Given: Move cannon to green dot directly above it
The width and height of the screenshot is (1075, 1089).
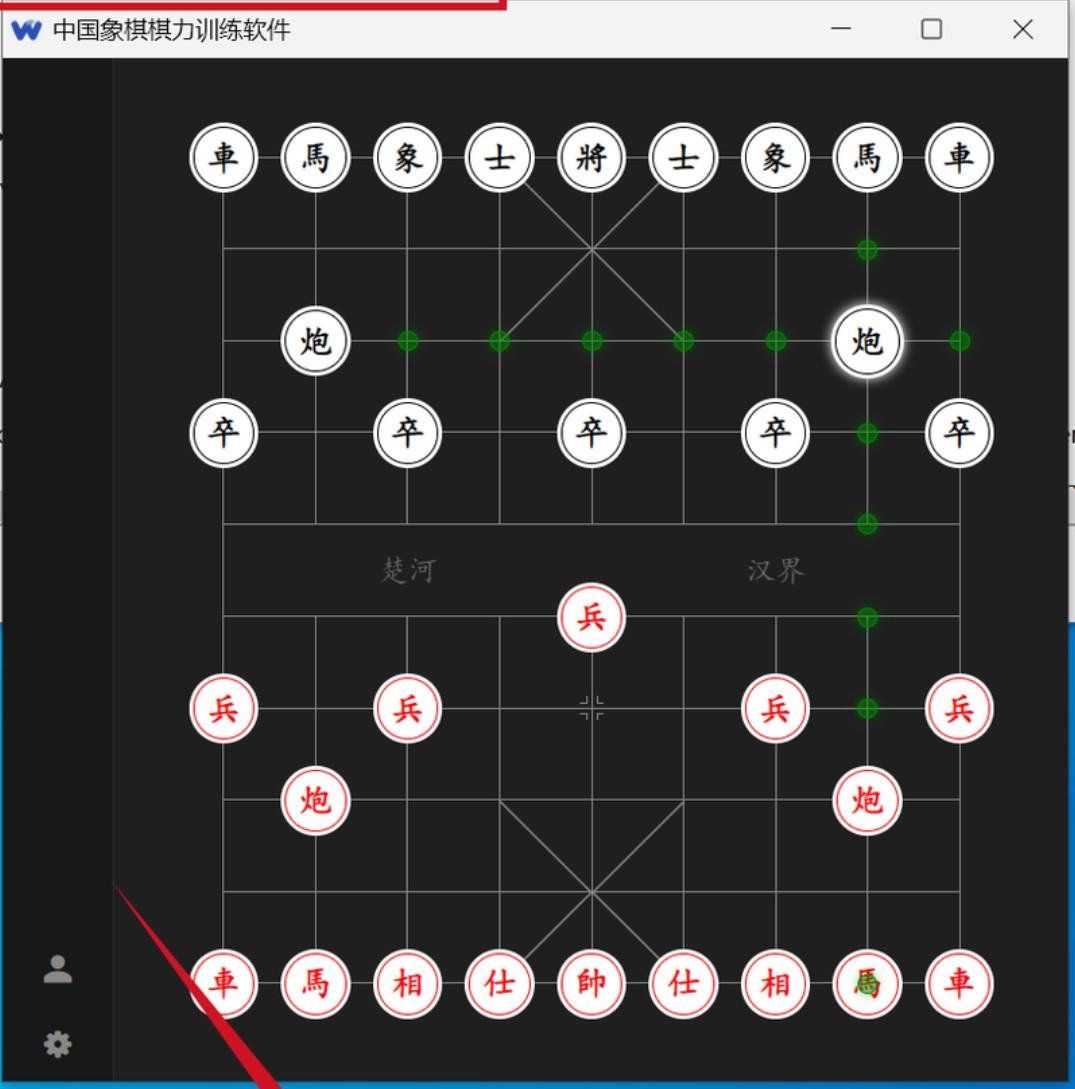Looking at the screenshot, I should tap(867, 249).
